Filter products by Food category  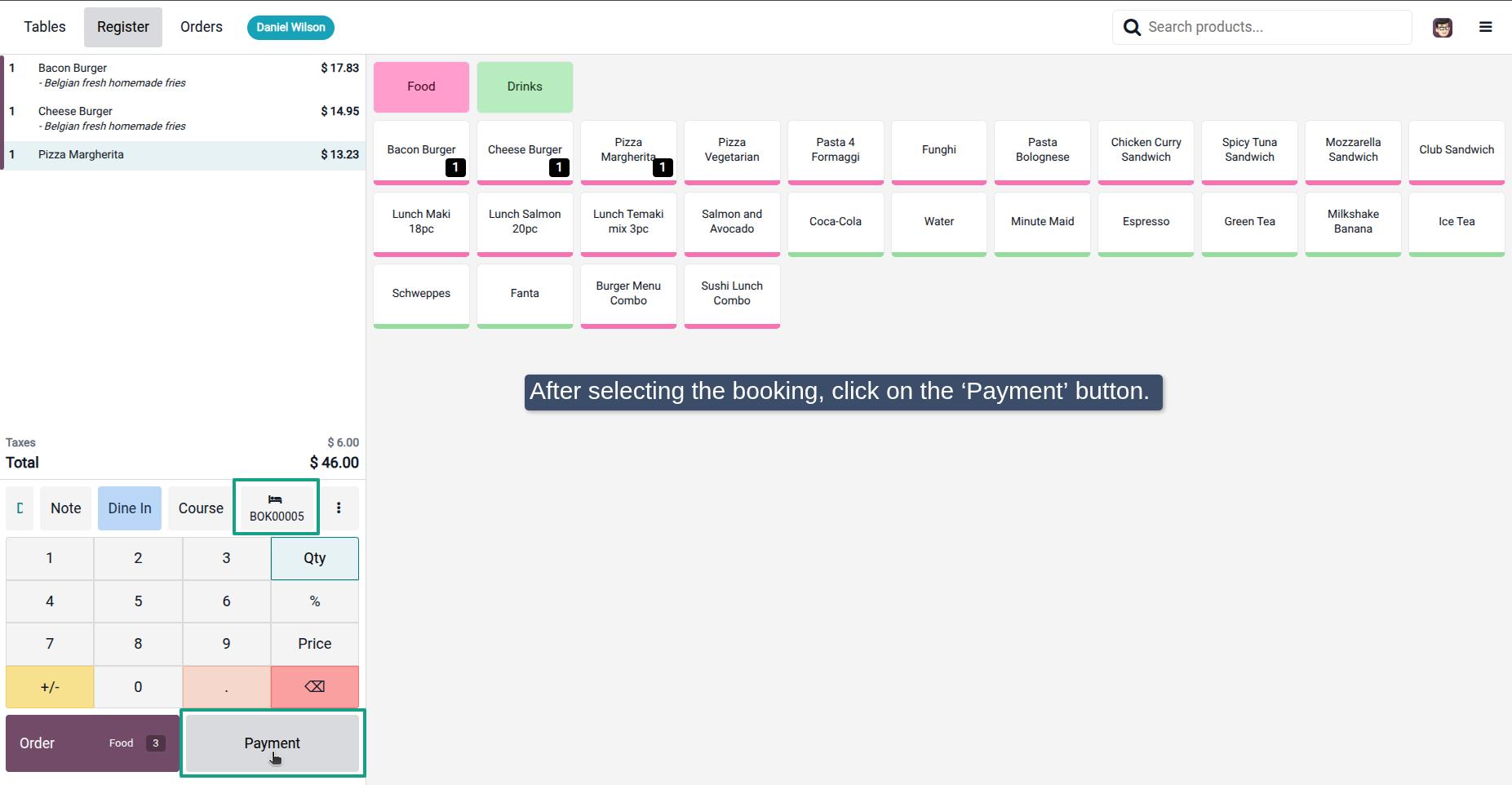421,86
